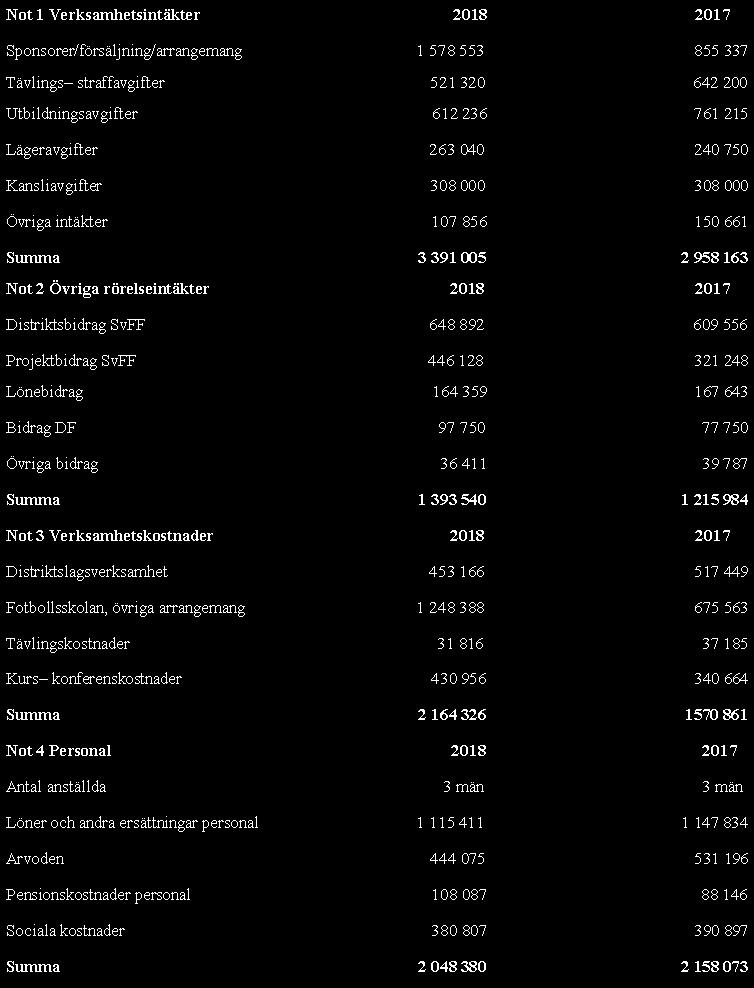The image size is (754, 988).
Task: Select the Fotbollsskolan, övriga arrangemang label
Action: click(125, 608)
